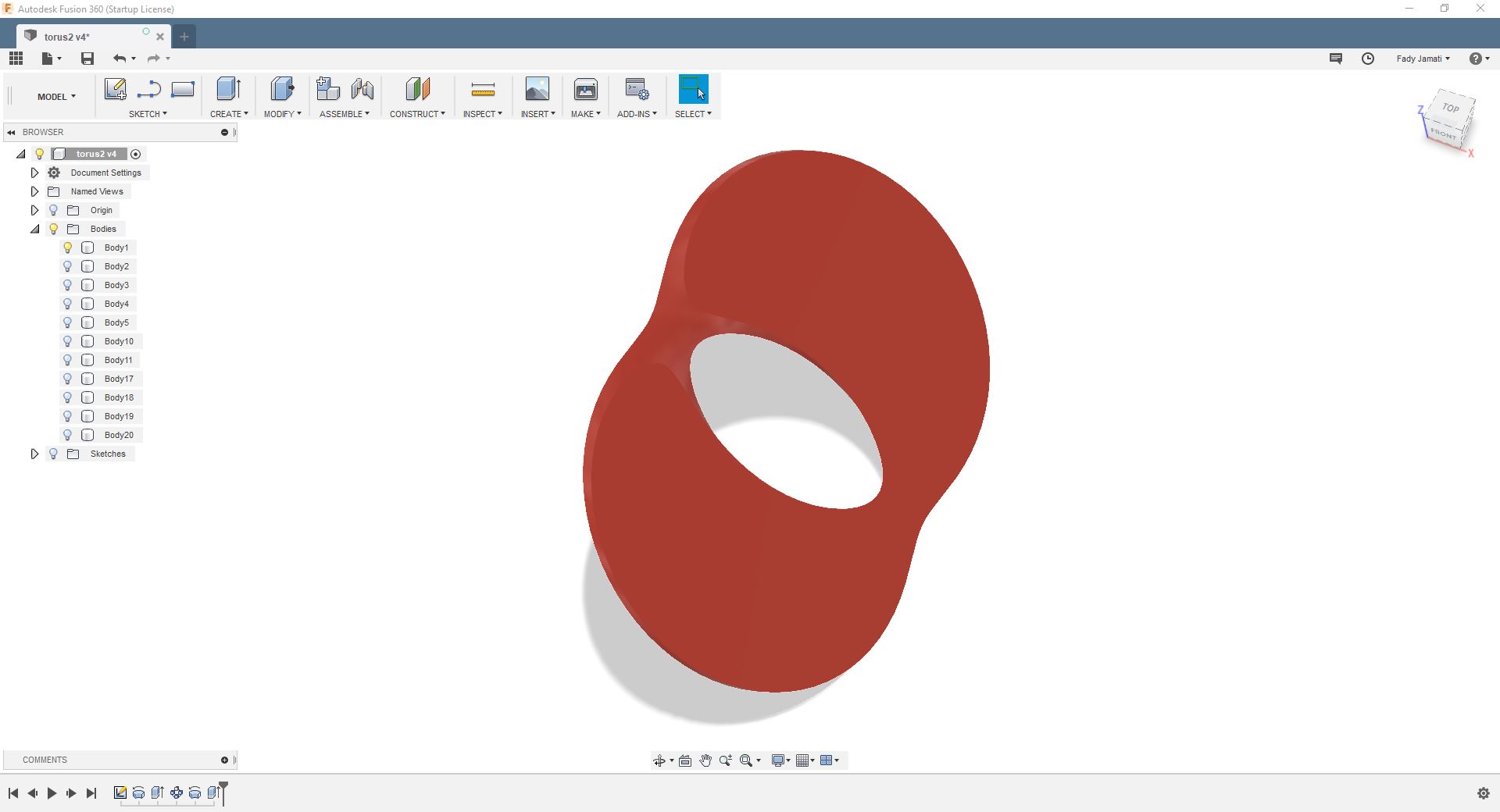
Task: Expand the Origin folder
Action: click(34, 210)
